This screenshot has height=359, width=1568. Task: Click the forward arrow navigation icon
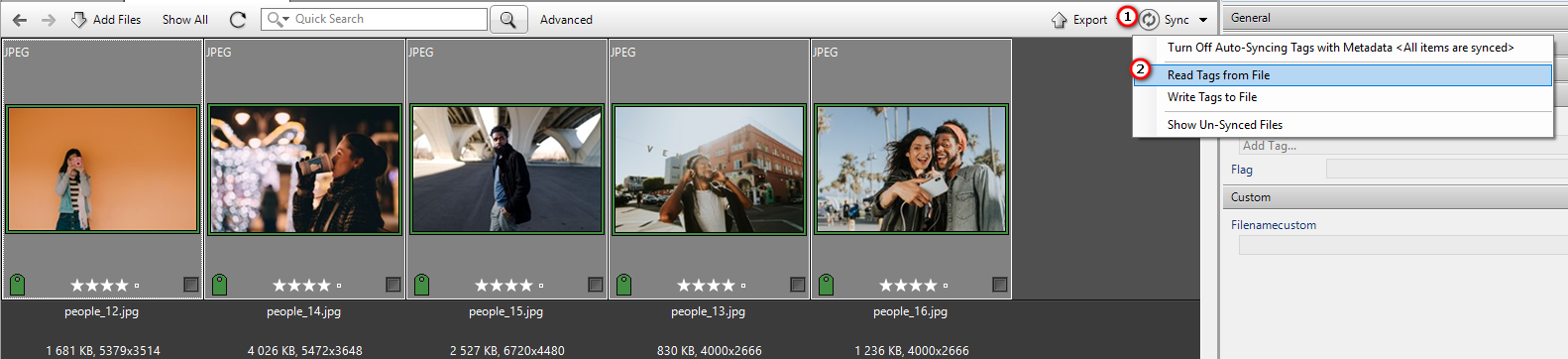[x=48, y=20]
